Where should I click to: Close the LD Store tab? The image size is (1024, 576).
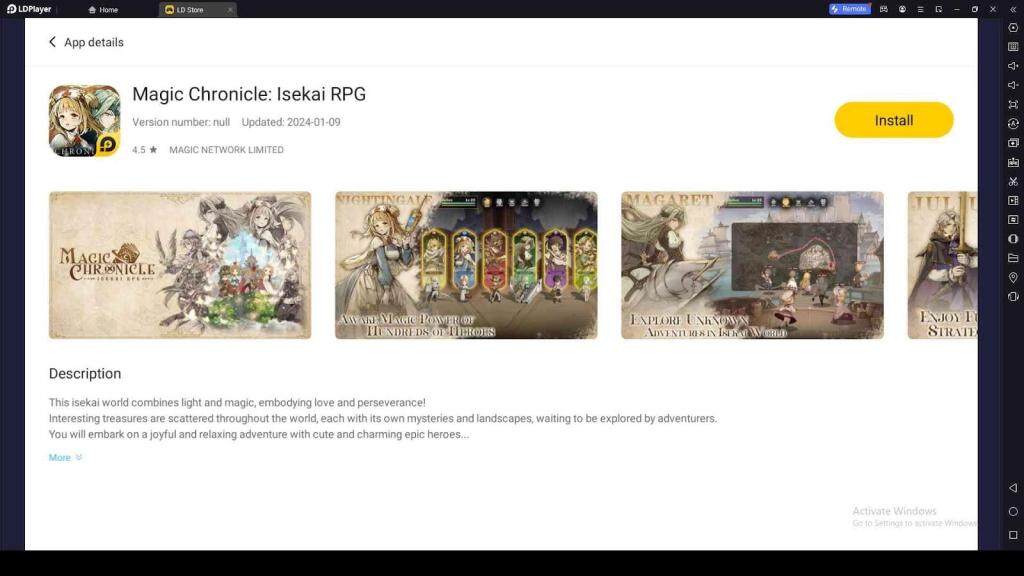230,10
